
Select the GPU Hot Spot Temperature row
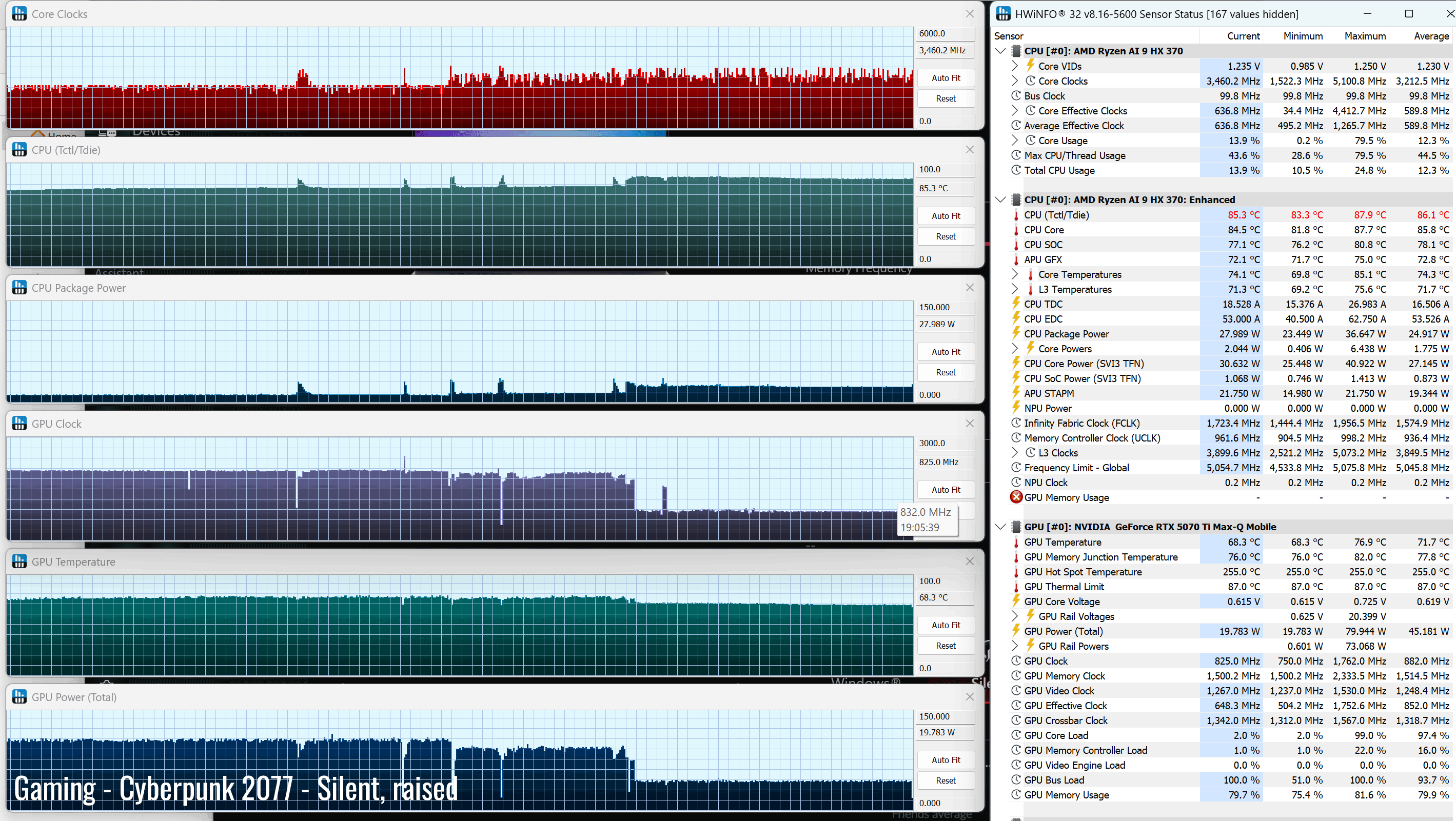(x=1224, y=571)
